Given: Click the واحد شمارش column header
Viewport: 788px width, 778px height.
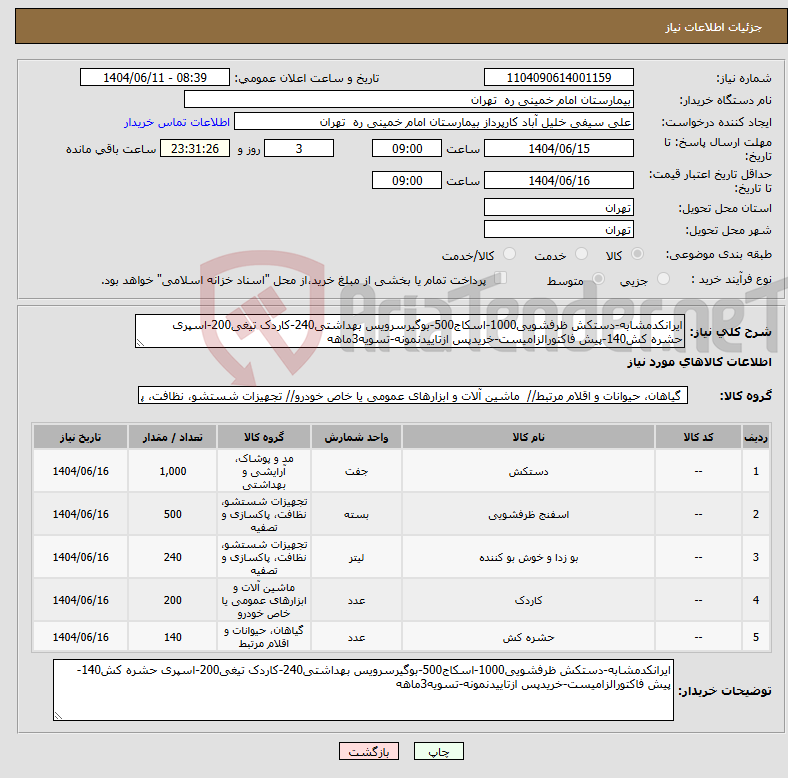Looking at the screenshot, I should point(356,437).
